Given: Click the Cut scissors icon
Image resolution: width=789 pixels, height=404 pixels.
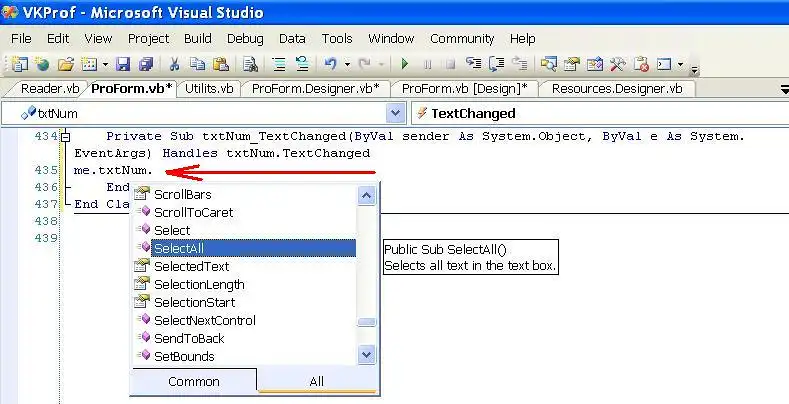Looking at the screenshot, I should tap(174, 64).
